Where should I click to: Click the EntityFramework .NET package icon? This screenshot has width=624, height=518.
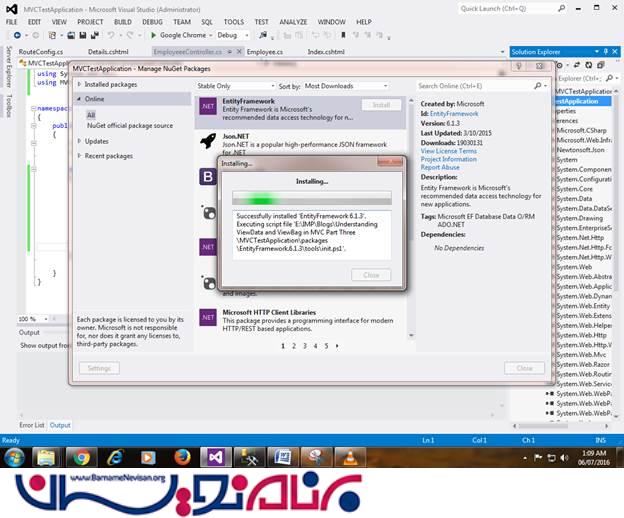[x=208, y=105]
